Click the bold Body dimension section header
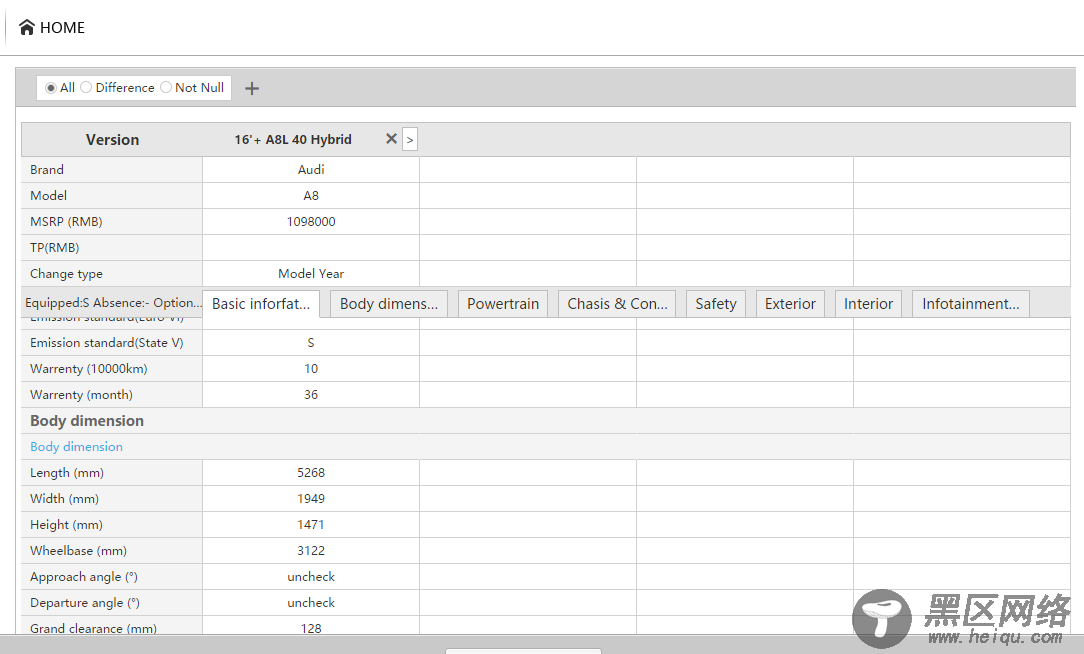The image size is (1084, 654). tap(87, 421)
